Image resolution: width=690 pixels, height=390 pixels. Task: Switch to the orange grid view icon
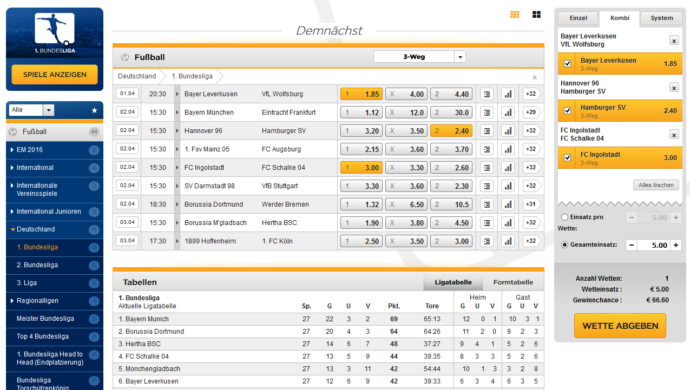tap(514, 15)
